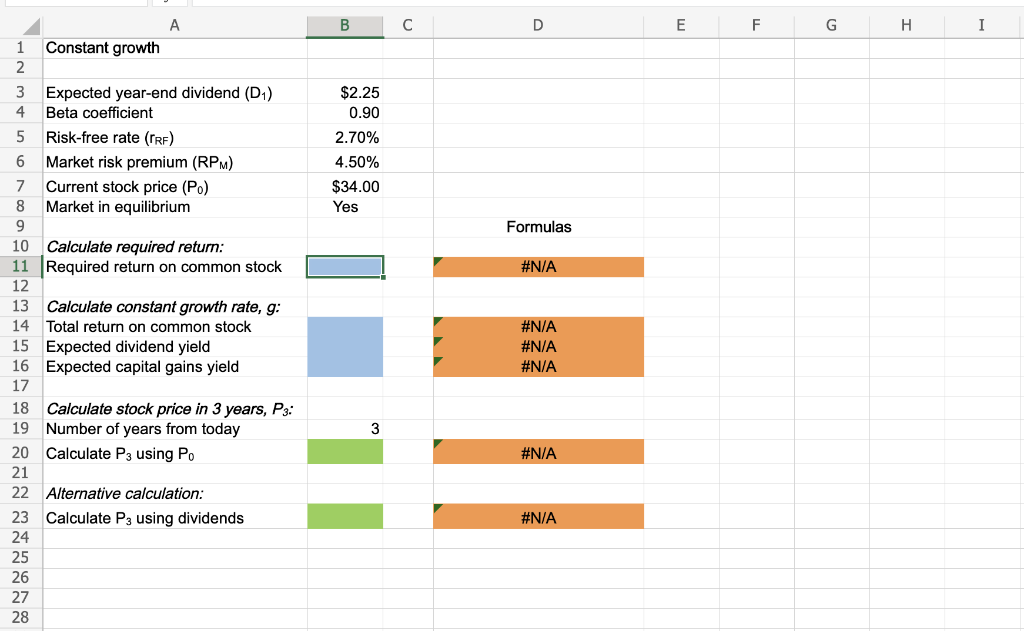Image resolution: width=1024 pixels, height=631 pixels.
Task: Click the blue merged cell under constant growth section
Action: click(344, 346)
